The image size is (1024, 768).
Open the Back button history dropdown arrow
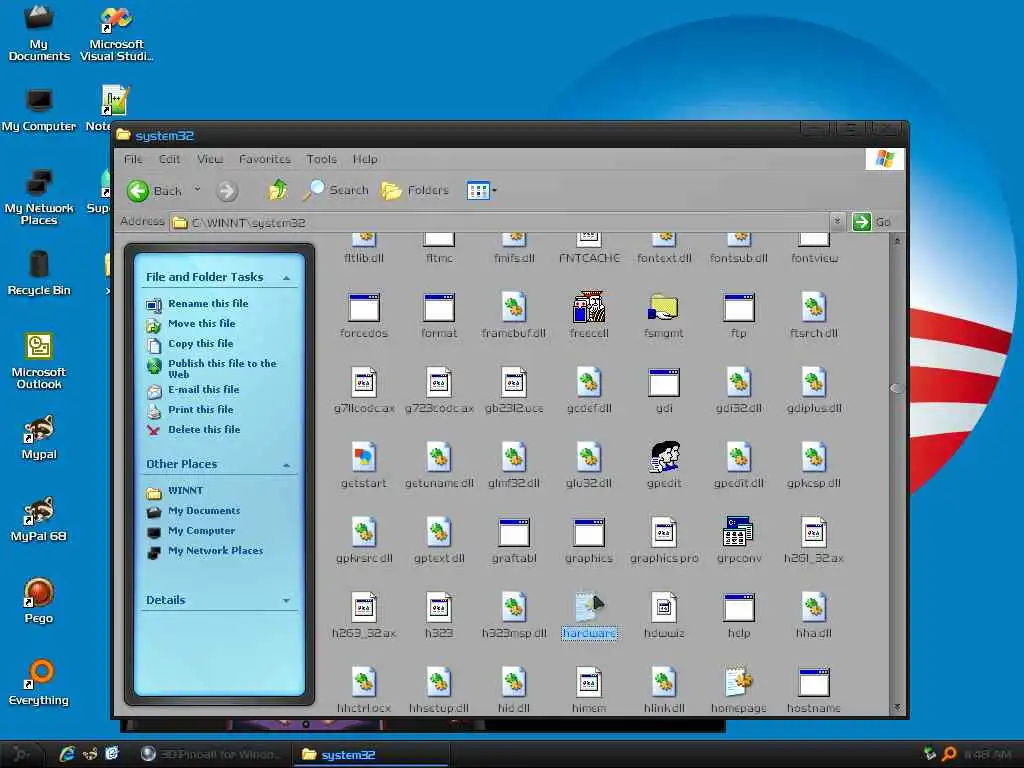[197, 190]
